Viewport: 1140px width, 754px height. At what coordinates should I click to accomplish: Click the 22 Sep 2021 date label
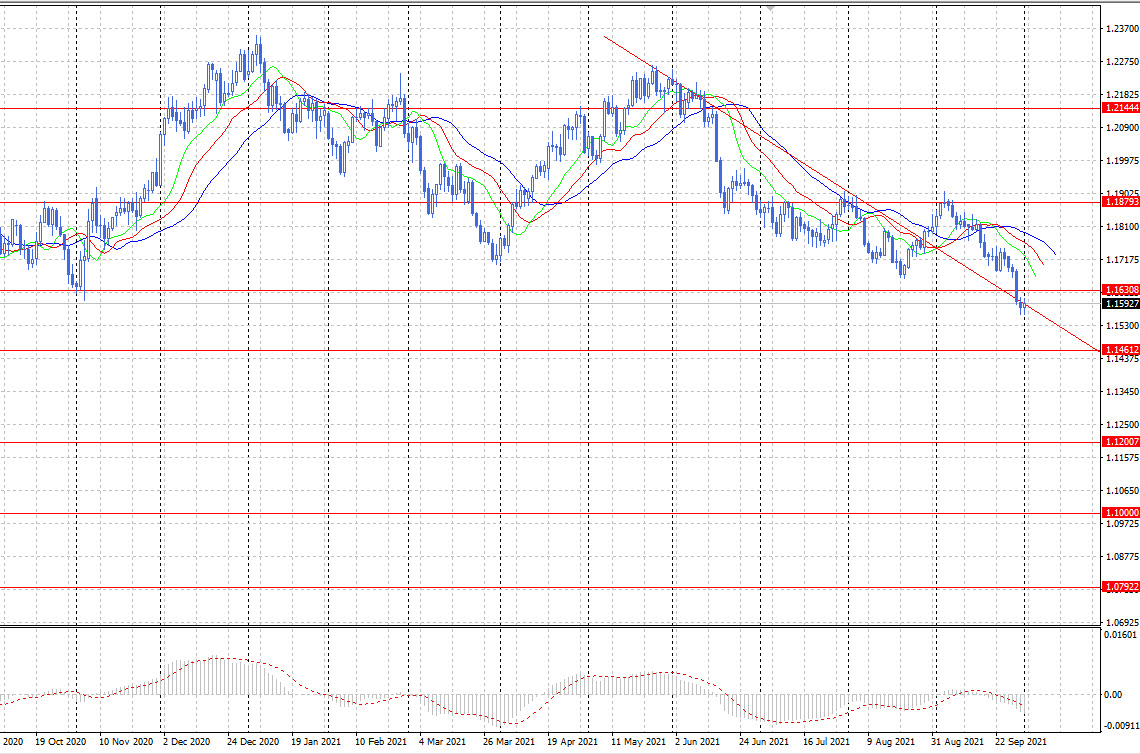1021,742
